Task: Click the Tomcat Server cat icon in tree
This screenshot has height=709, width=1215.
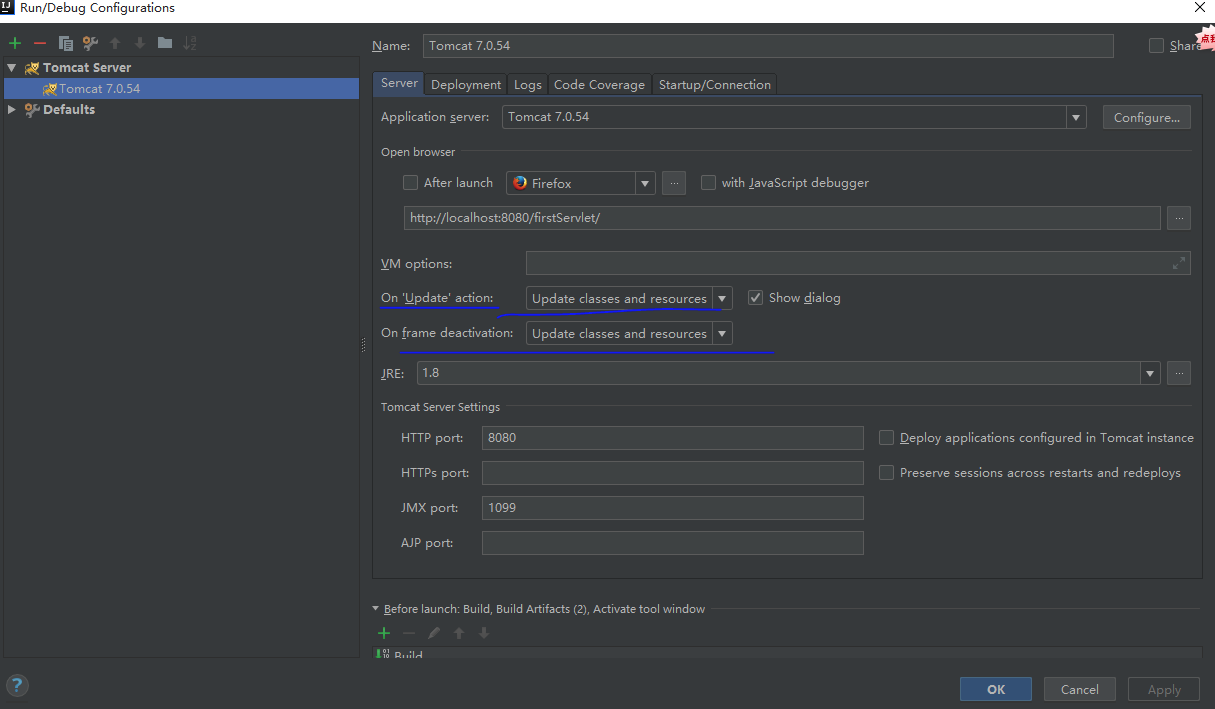Action: tap(32, 68)
